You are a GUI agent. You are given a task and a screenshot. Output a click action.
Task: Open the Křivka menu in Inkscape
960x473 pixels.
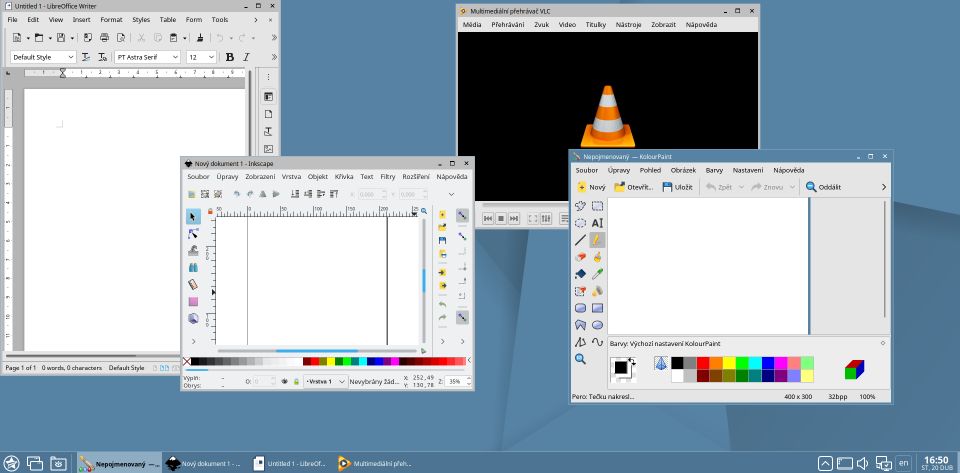click(x=344, y=176)
